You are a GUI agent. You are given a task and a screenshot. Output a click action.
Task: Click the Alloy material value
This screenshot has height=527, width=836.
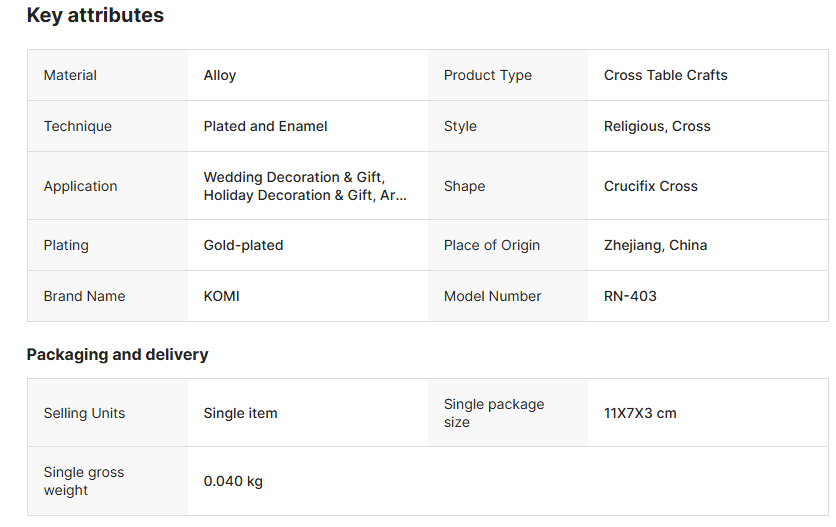(x=220, y=75)
